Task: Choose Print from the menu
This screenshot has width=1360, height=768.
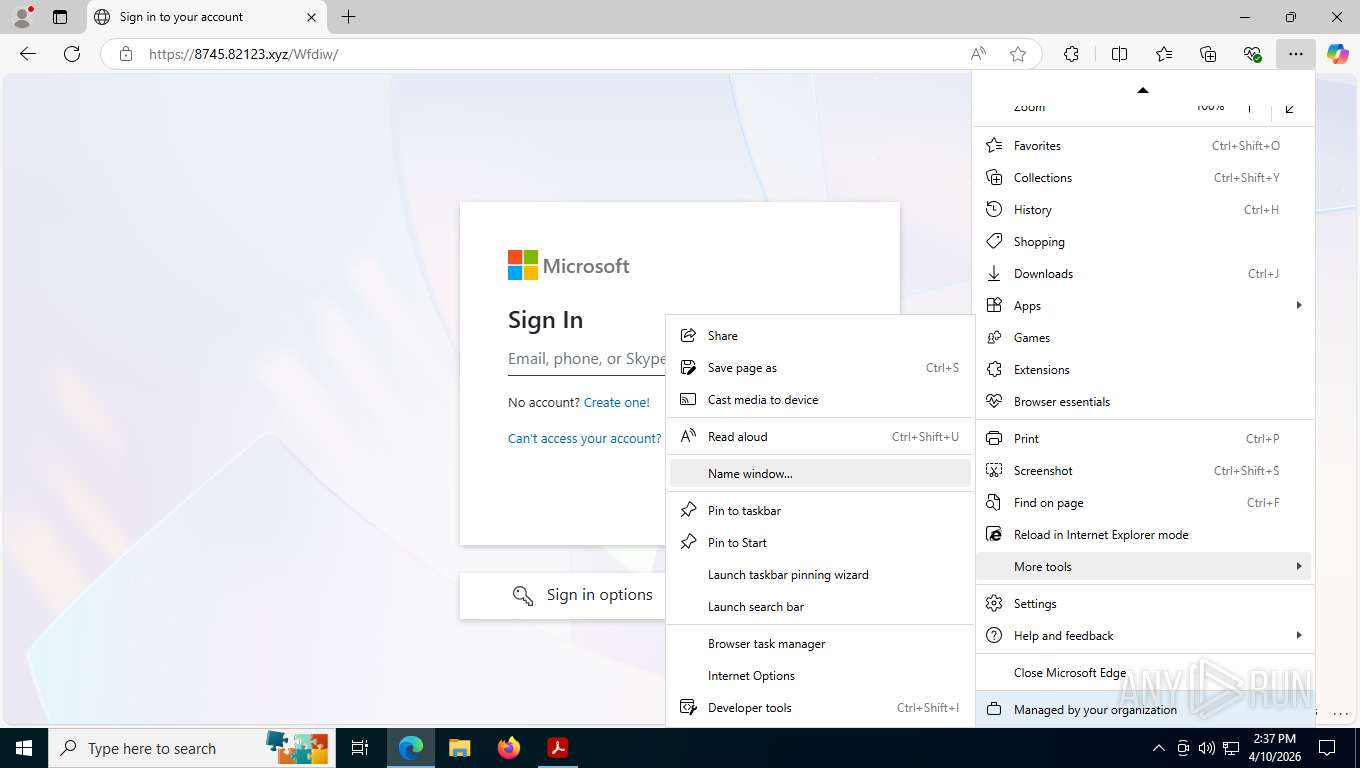Action: click(x=1143, y=439)
